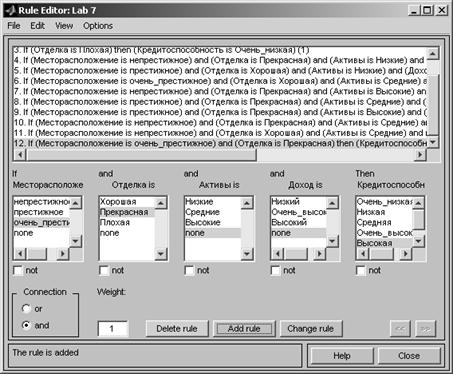Viewport: 453px width, 374px height.
Task: Select Высокая in Кредитоспособн list
Action: coord(384,243)
